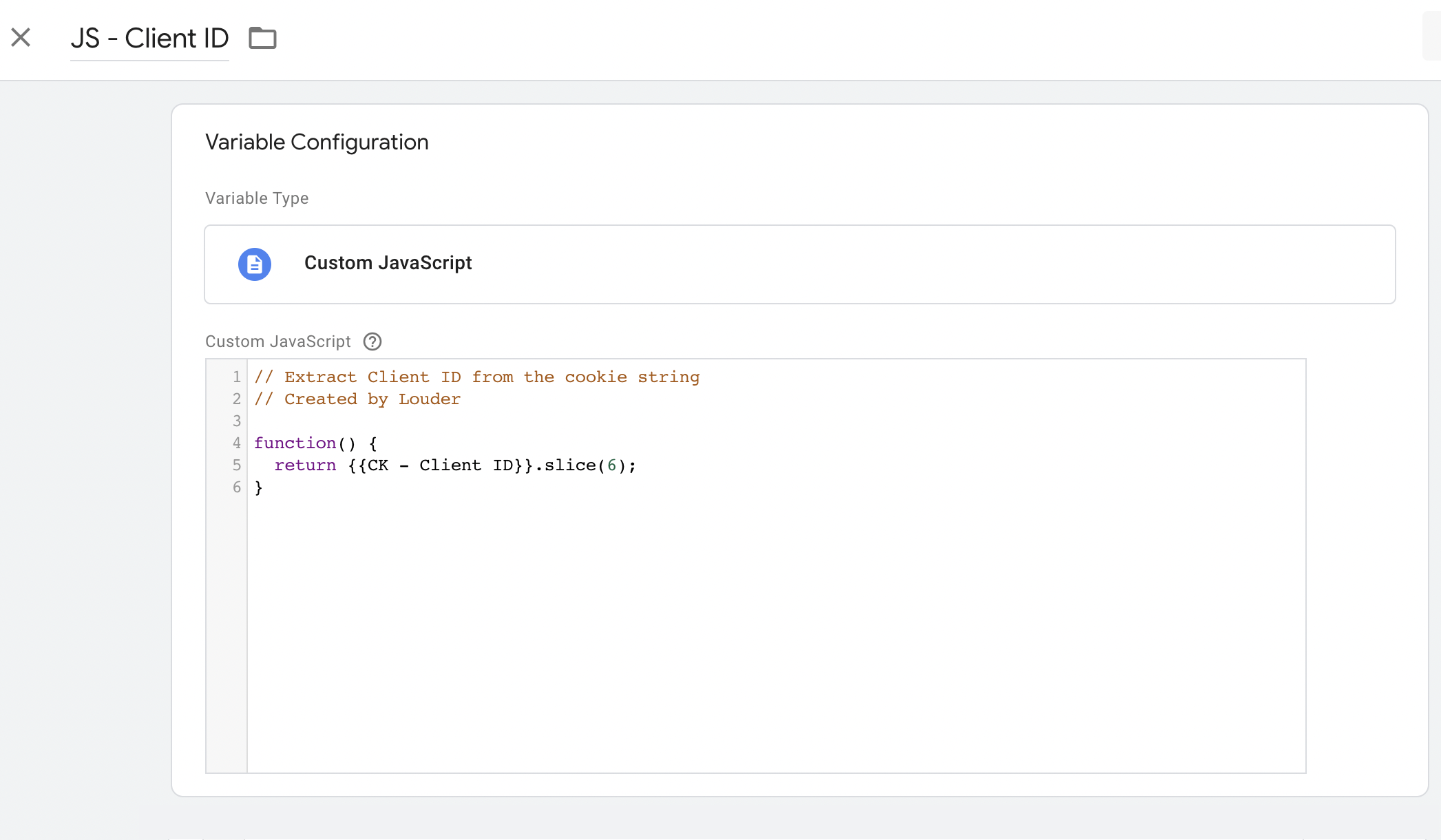
Task: Click the return keyword in code
Action: (305, 465)
